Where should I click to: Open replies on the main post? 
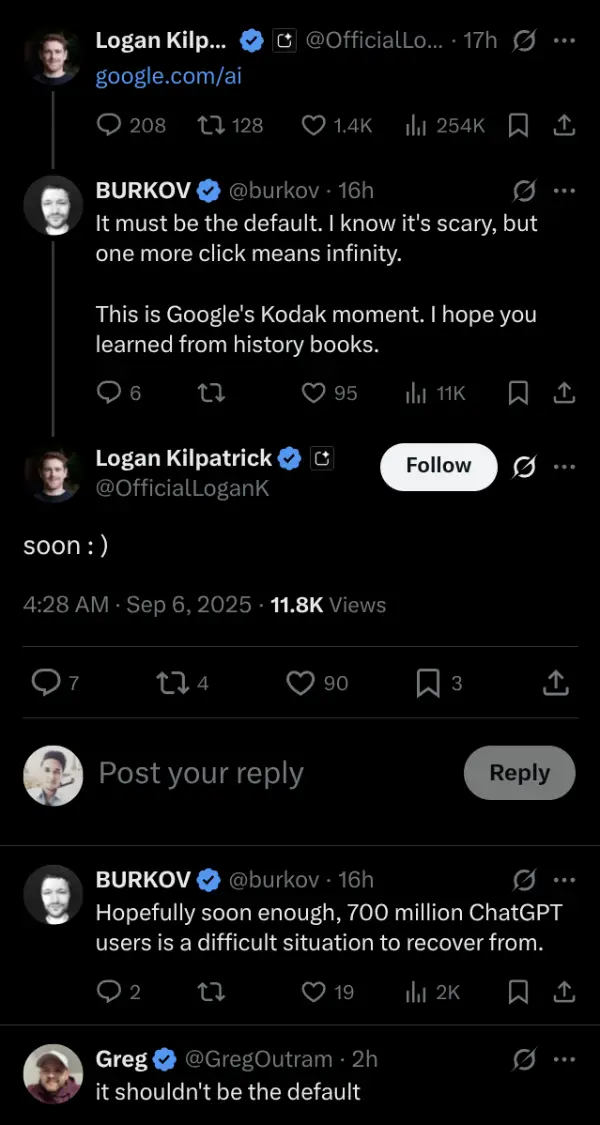[x=45, y=682]
